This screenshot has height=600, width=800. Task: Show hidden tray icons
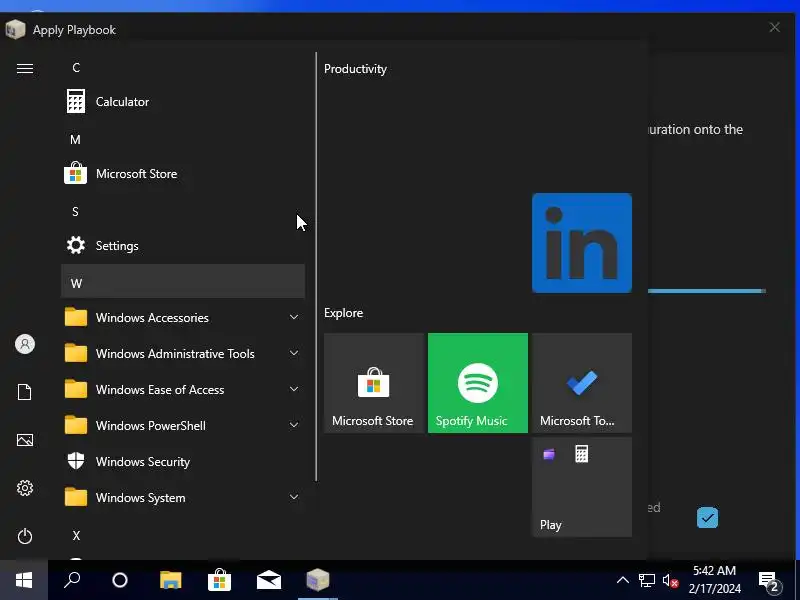622,580
